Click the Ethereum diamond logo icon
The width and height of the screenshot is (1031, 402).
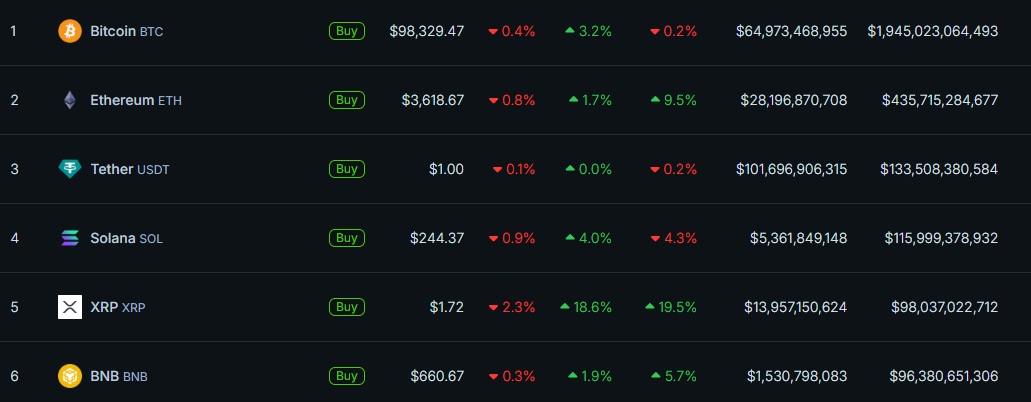pos(70,100)
